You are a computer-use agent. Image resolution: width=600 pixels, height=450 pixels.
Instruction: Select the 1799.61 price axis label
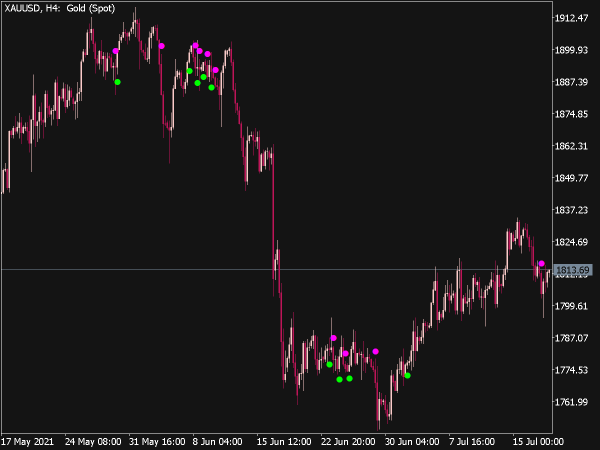pyautogui.click(x=571, y=306)
